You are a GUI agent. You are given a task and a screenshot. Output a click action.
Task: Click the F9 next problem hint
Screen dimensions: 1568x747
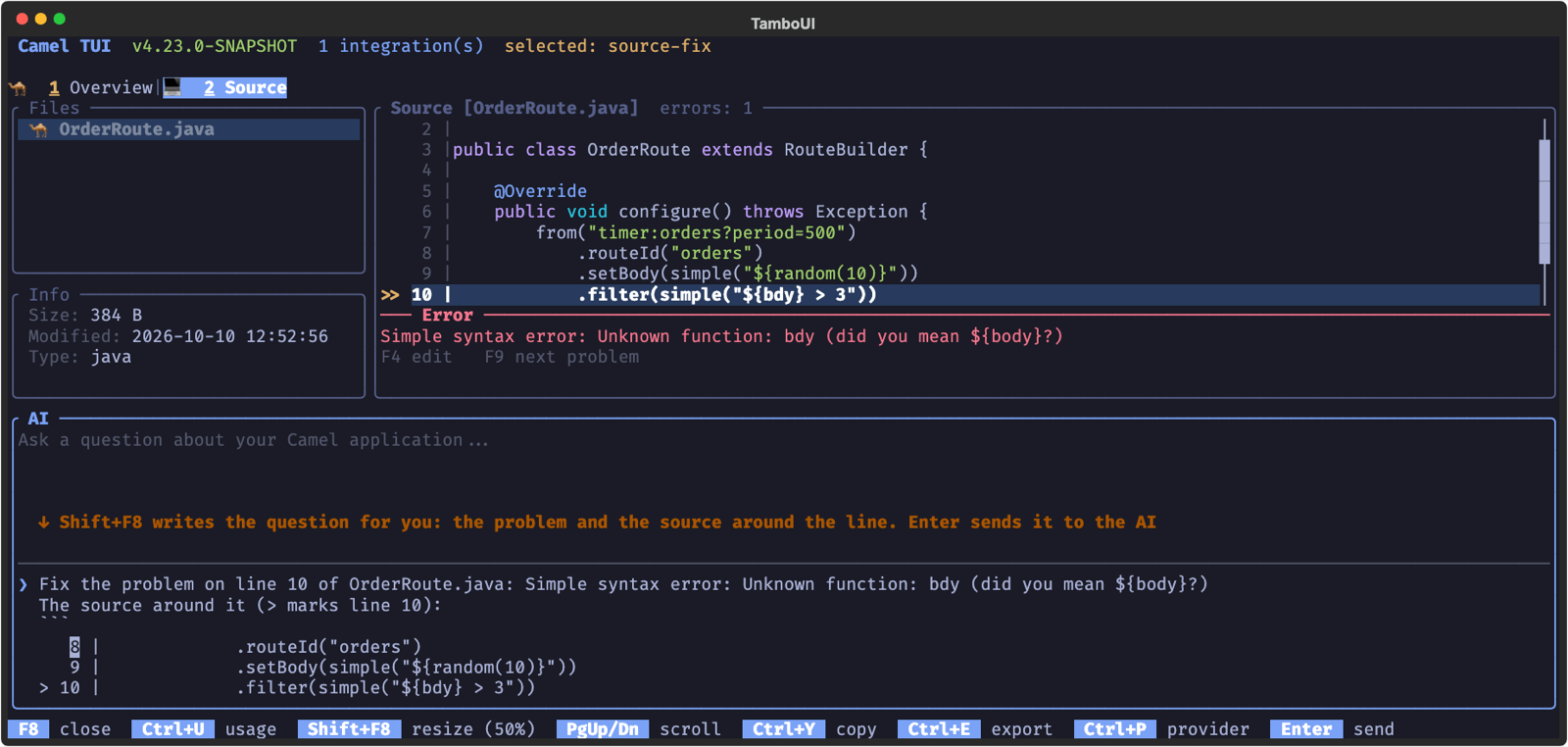pos(562,357)
